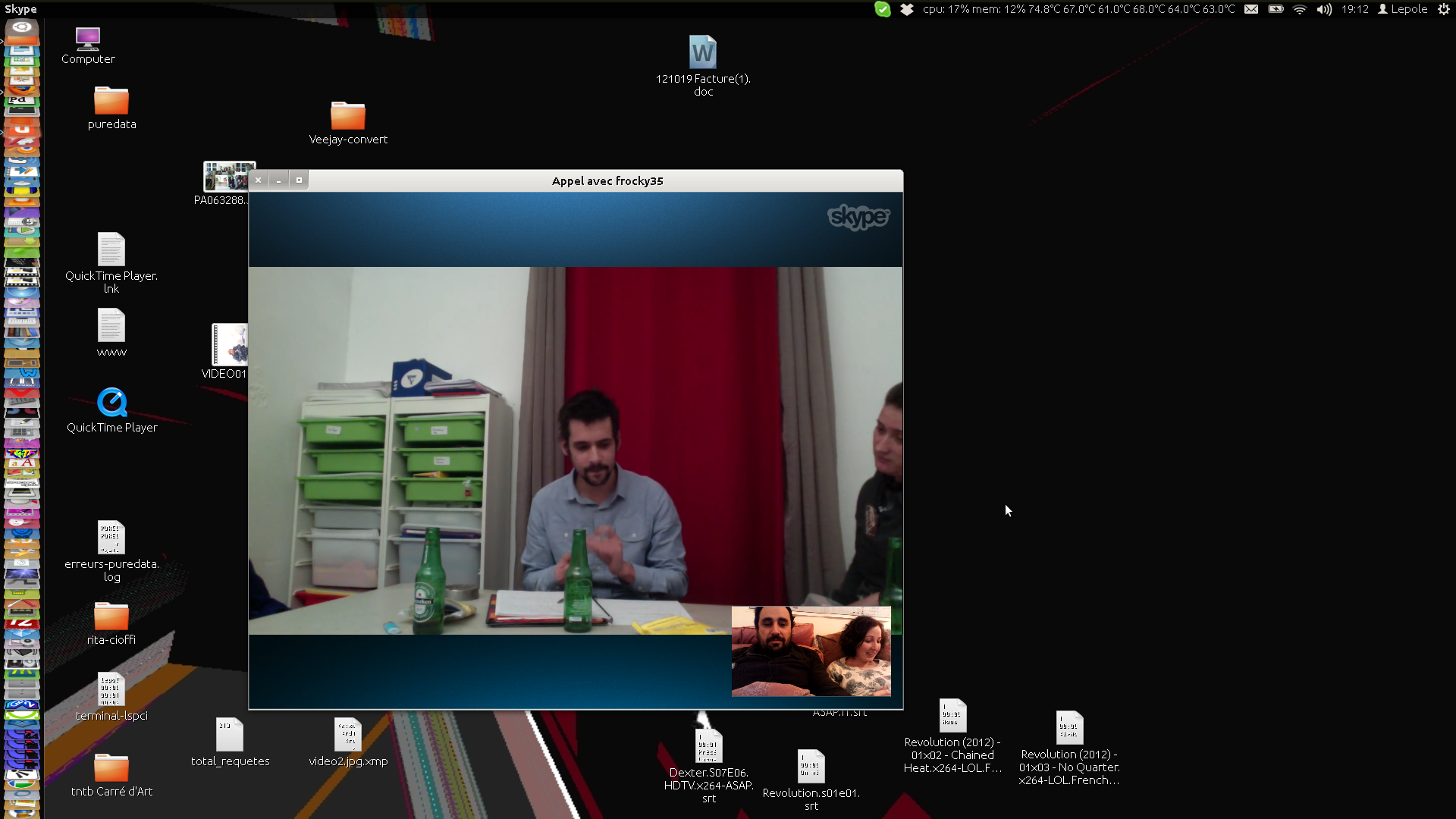
Task: Click the battery indicator icon
Action: click(x=1276, y=9)
